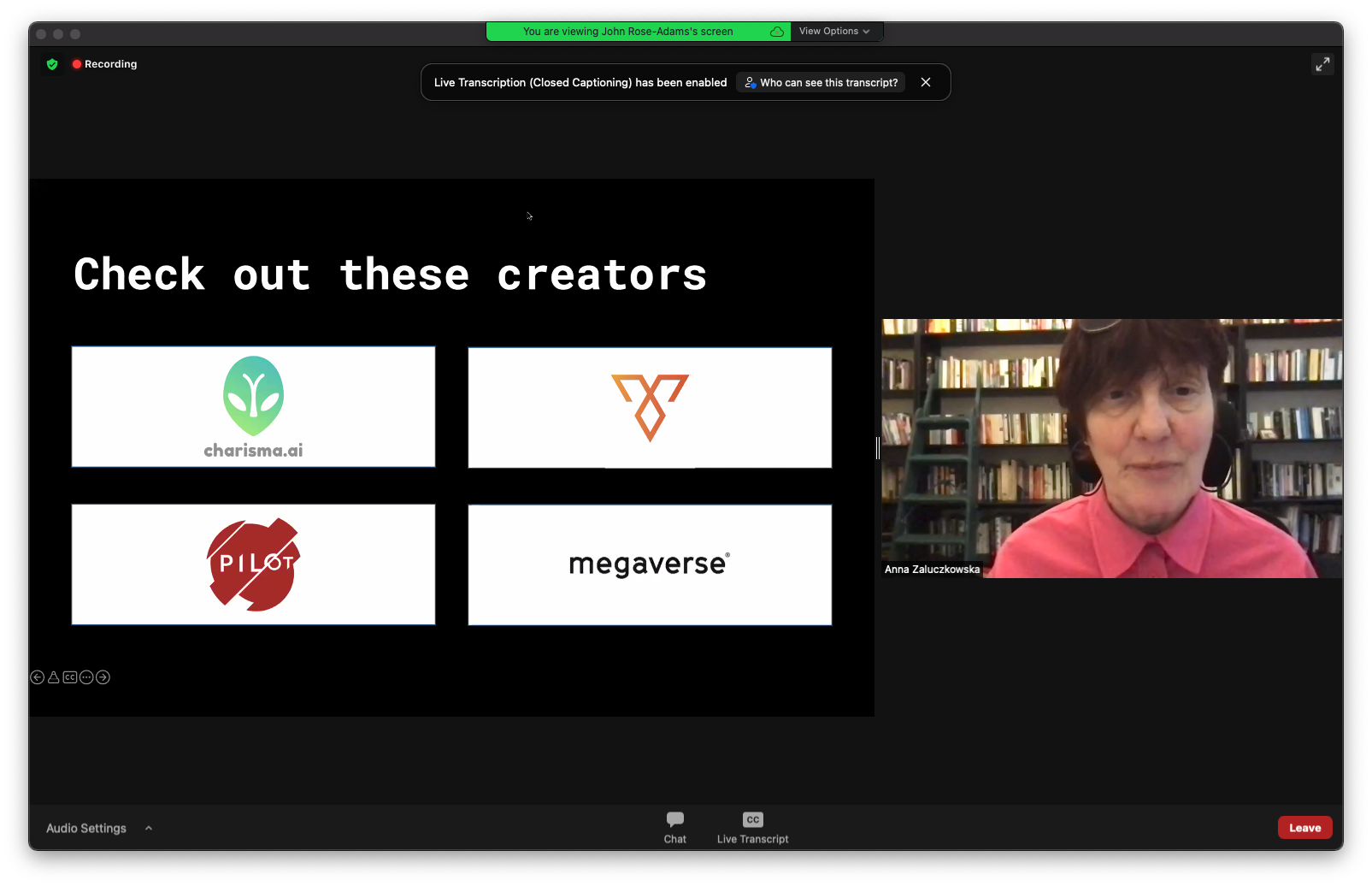Screen dimensions: 1372x886
Task: Click 'Live Transcription (Closed Captioning) has been enabled' text
Action: click(580, 83)
